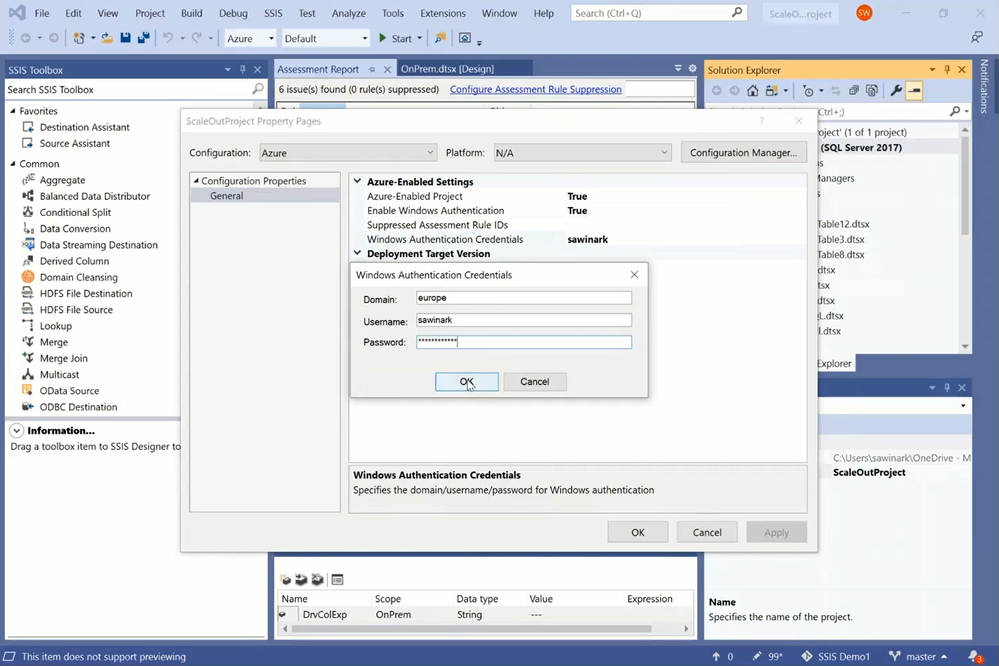The width and height of the screenshot is (999, 666).
Task: Click the Password input field
Action: 524,342
